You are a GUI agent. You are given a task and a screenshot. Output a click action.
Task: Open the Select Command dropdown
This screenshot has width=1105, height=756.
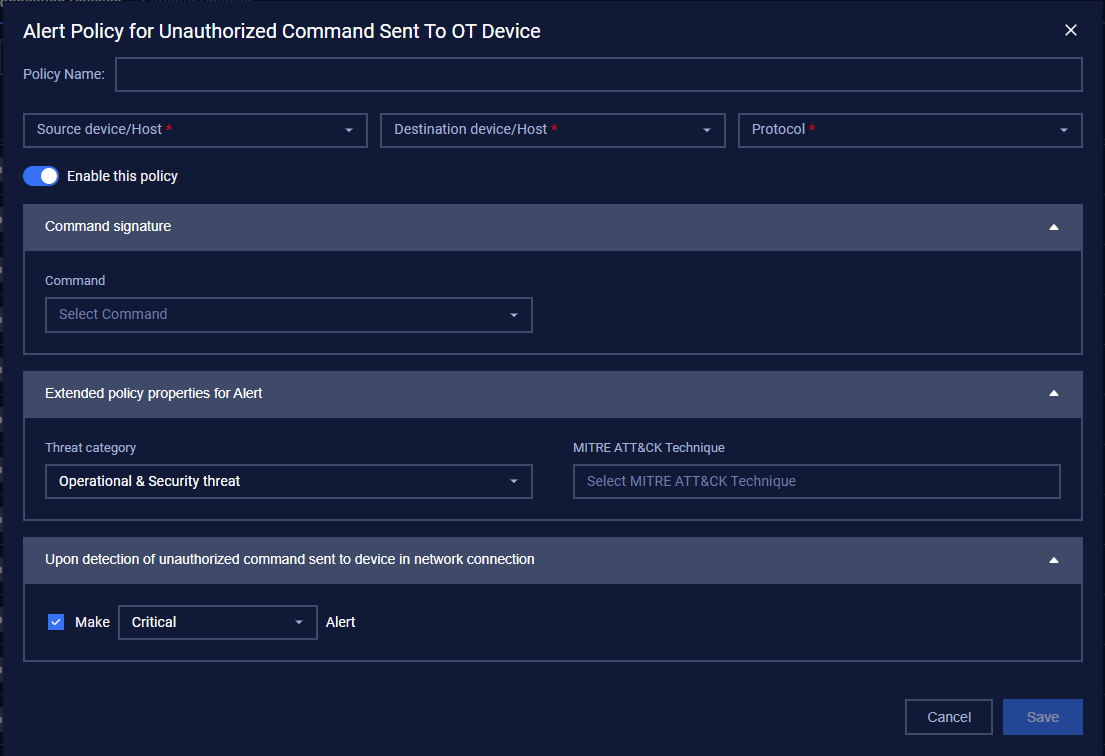pyautogui.click(x=288, y=315)
